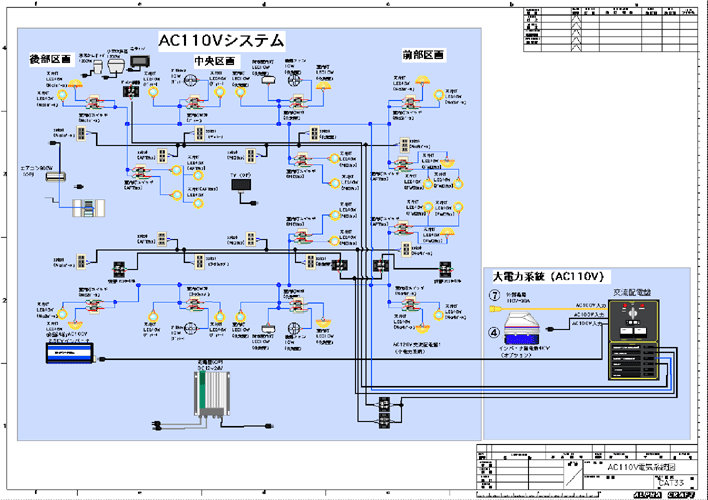Select the small rice cooker graphic

click(x=116, y=67)
